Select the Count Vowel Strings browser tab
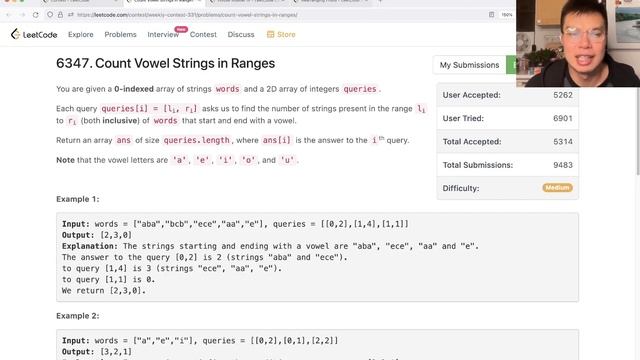This screenshot has width=640, height=360. 163,2
